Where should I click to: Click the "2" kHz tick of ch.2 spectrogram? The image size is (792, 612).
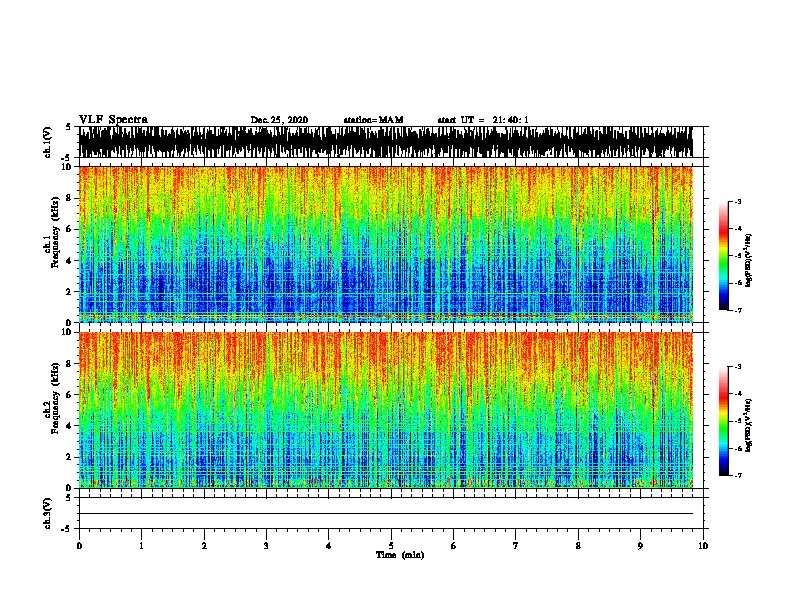tap(70, 457)
